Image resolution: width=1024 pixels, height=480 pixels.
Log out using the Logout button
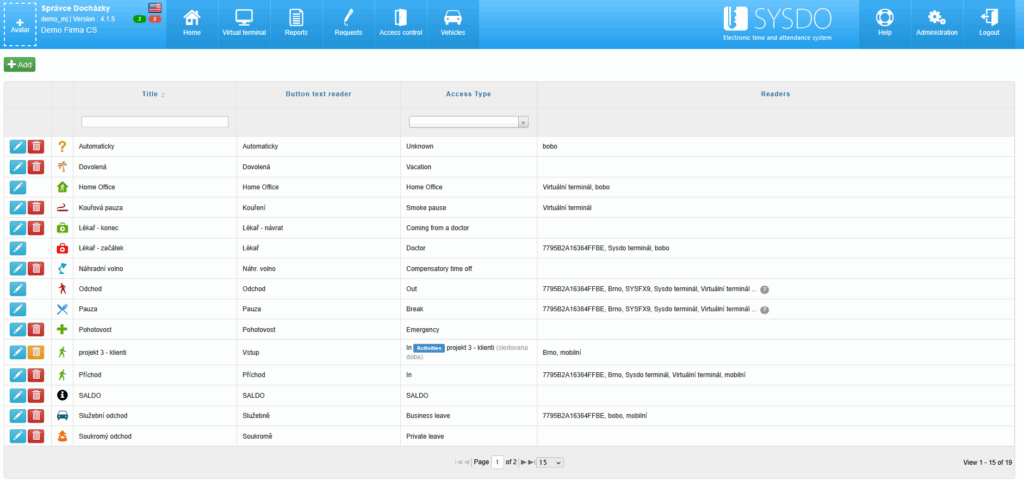pos(989,23)
